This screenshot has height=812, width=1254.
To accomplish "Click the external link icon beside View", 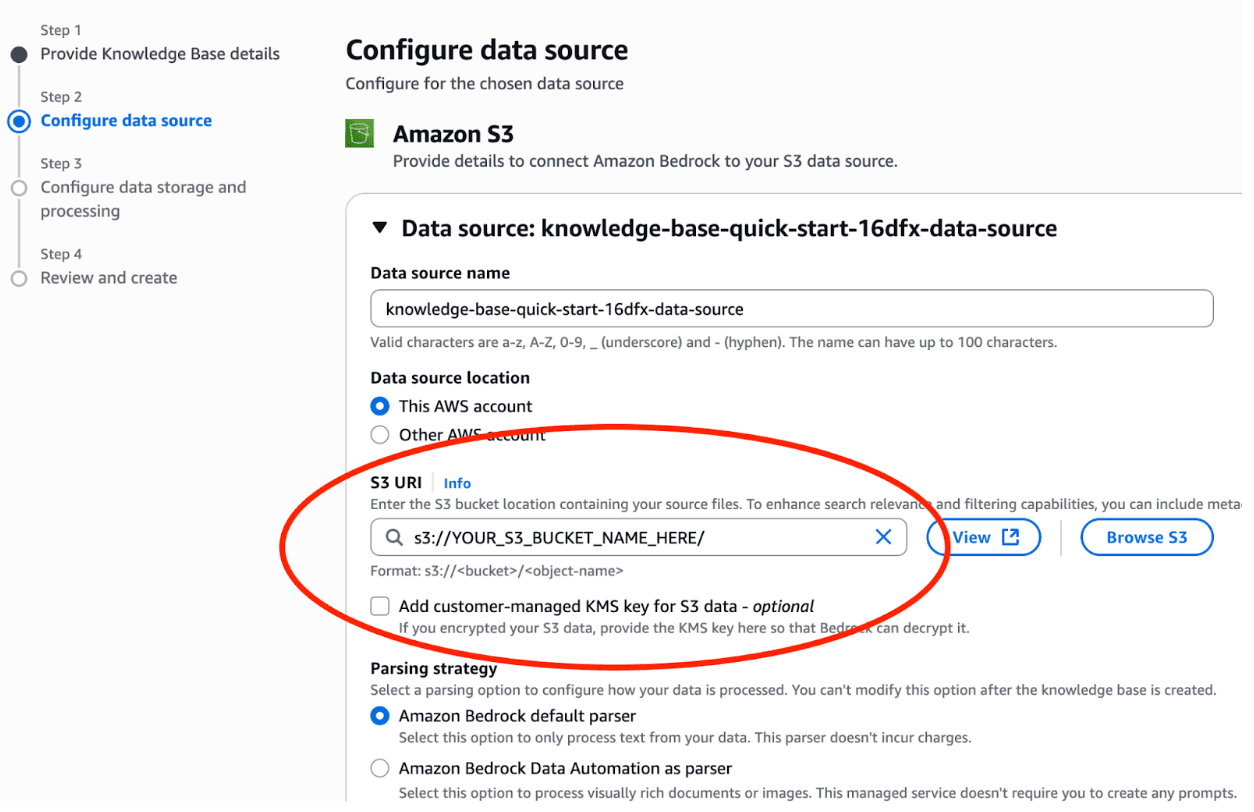I will coord(1011,537).
